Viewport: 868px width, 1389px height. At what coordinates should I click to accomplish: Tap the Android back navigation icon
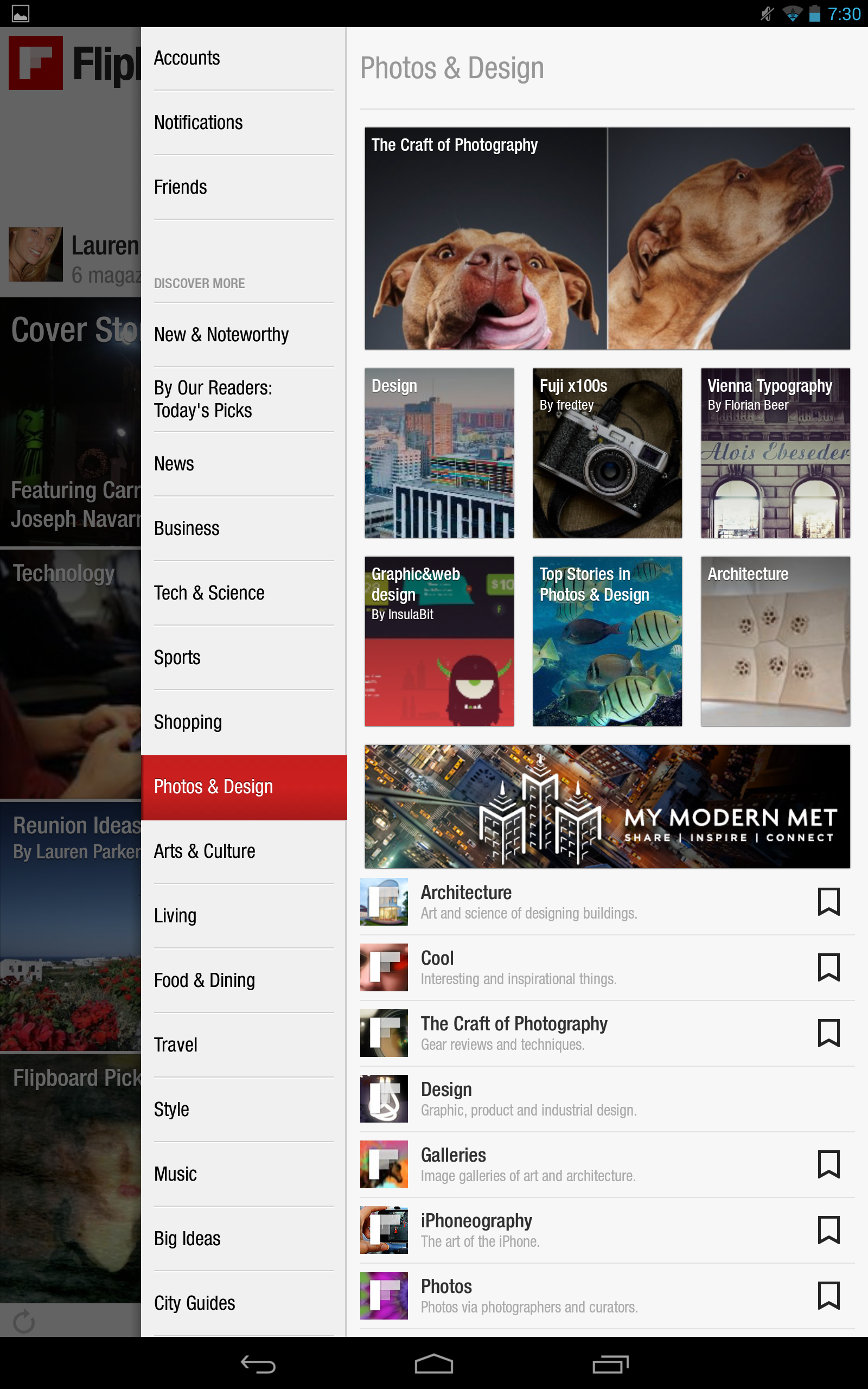pyautogui.click(x=258, y=1363)
